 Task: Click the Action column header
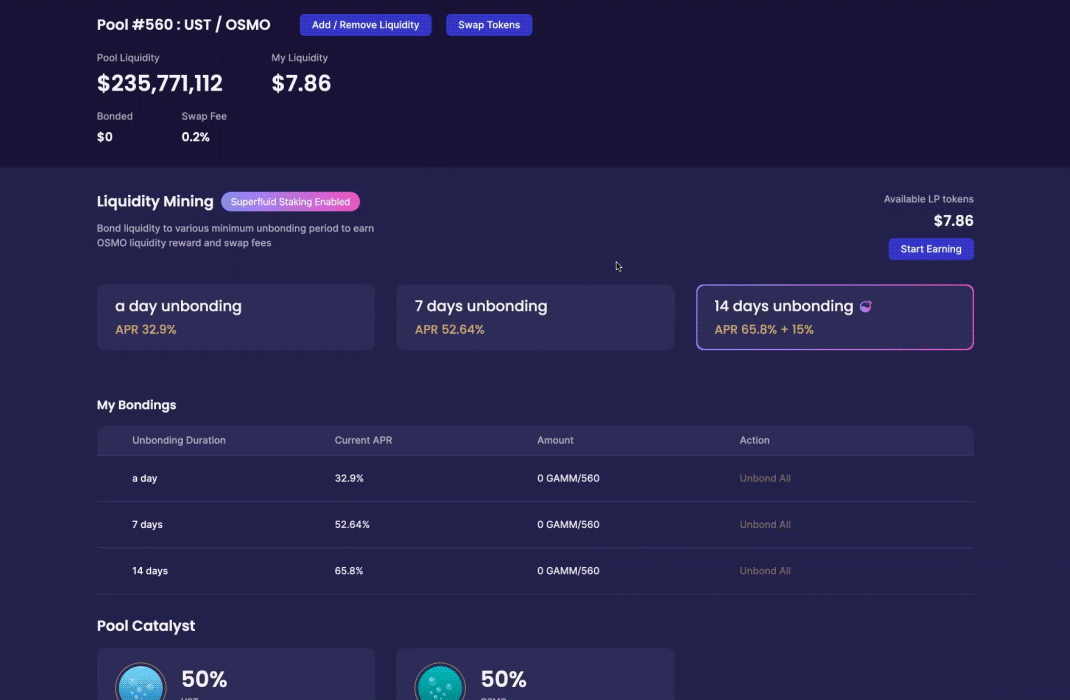point(754,441)
